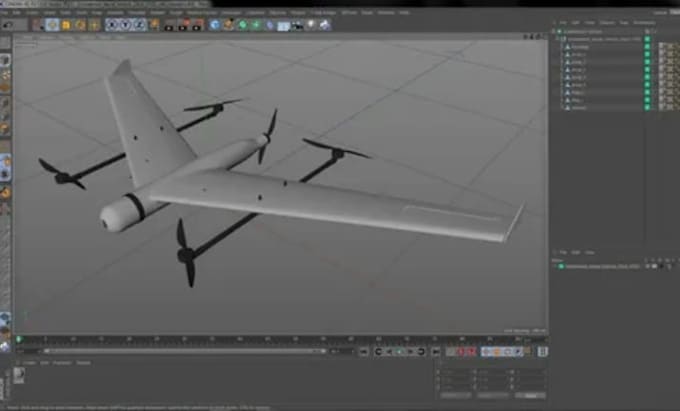Open the Layout dropdown at top right

[674, 13]
